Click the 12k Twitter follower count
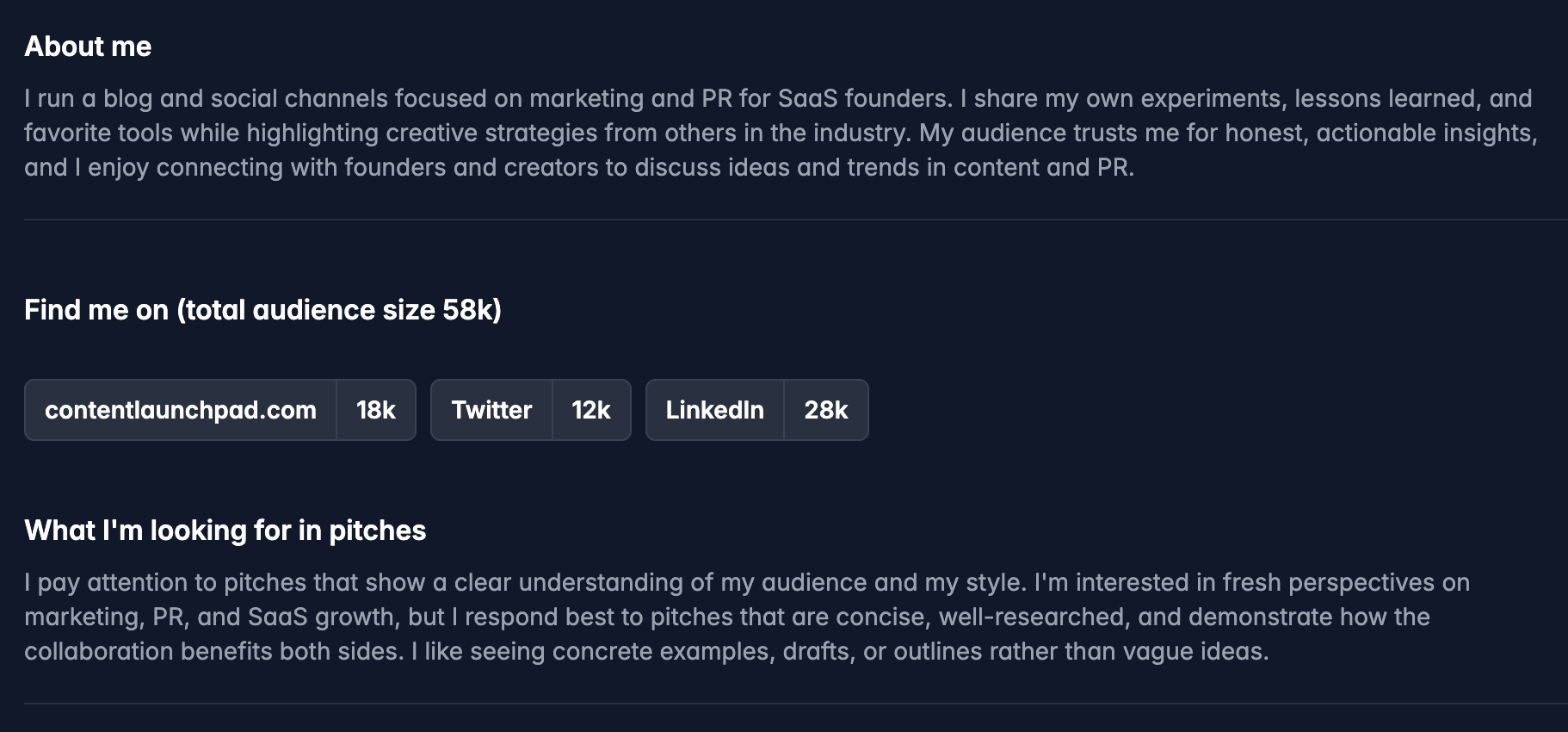 pos(591,410)
